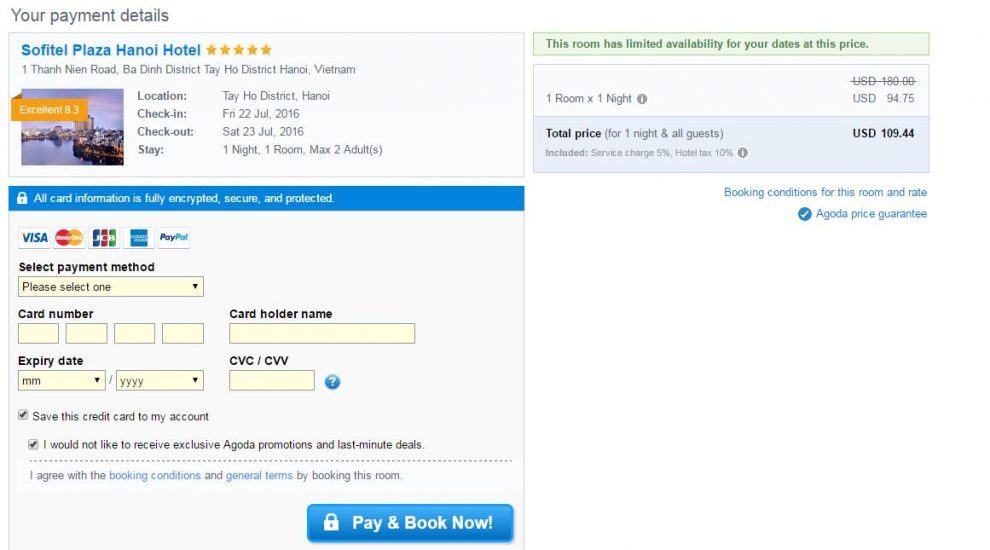This screenshot has height=550, width=990.
Task: Open the expiry month dropdown
Action: (x=62, y=381)
